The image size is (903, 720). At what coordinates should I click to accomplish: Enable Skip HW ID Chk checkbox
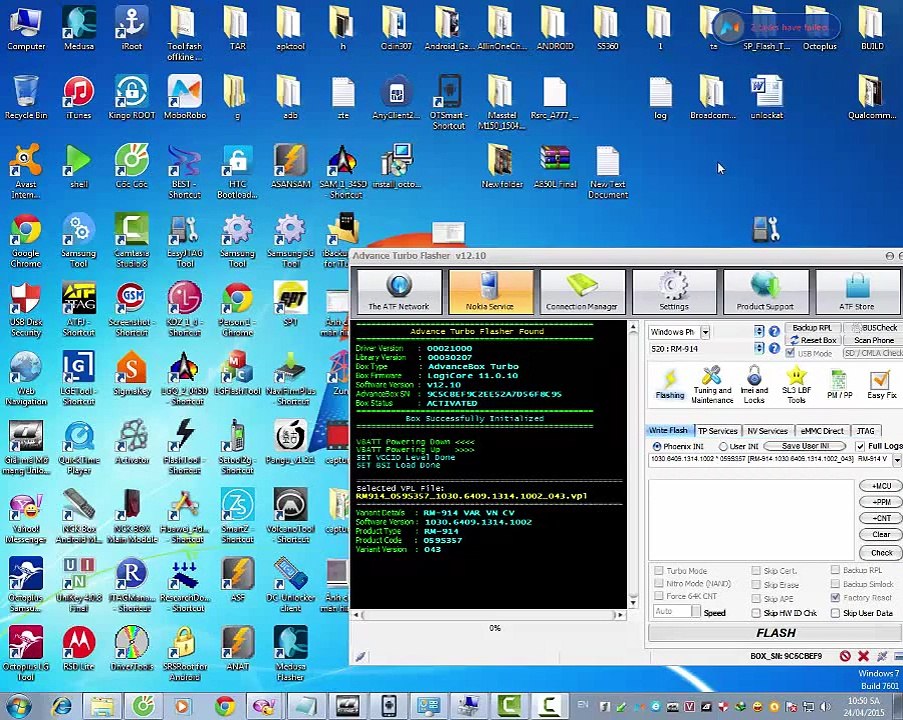click(756, 613)
